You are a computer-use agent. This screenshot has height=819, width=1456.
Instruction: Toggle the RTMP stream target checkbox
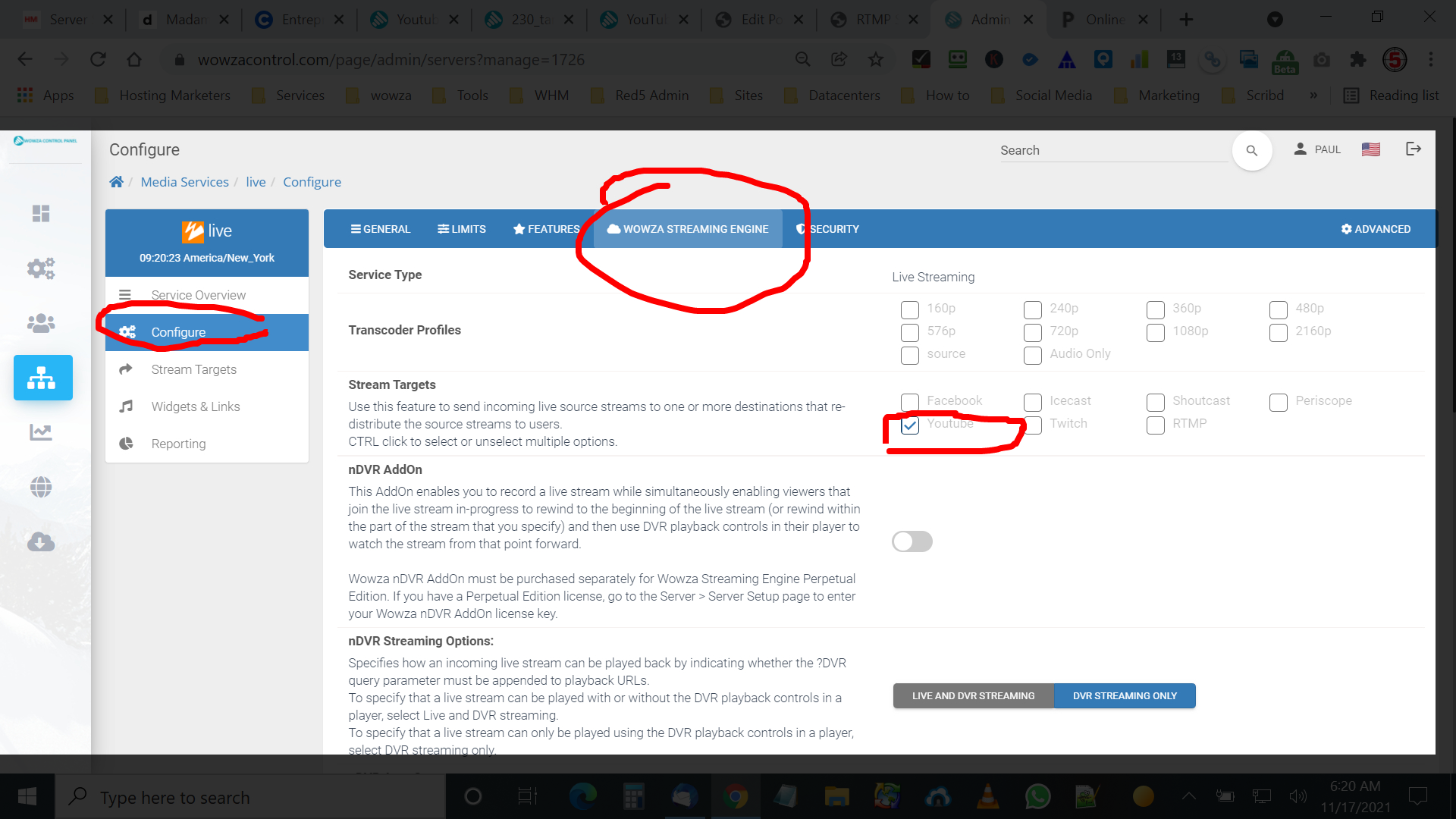pos(1156,424)
